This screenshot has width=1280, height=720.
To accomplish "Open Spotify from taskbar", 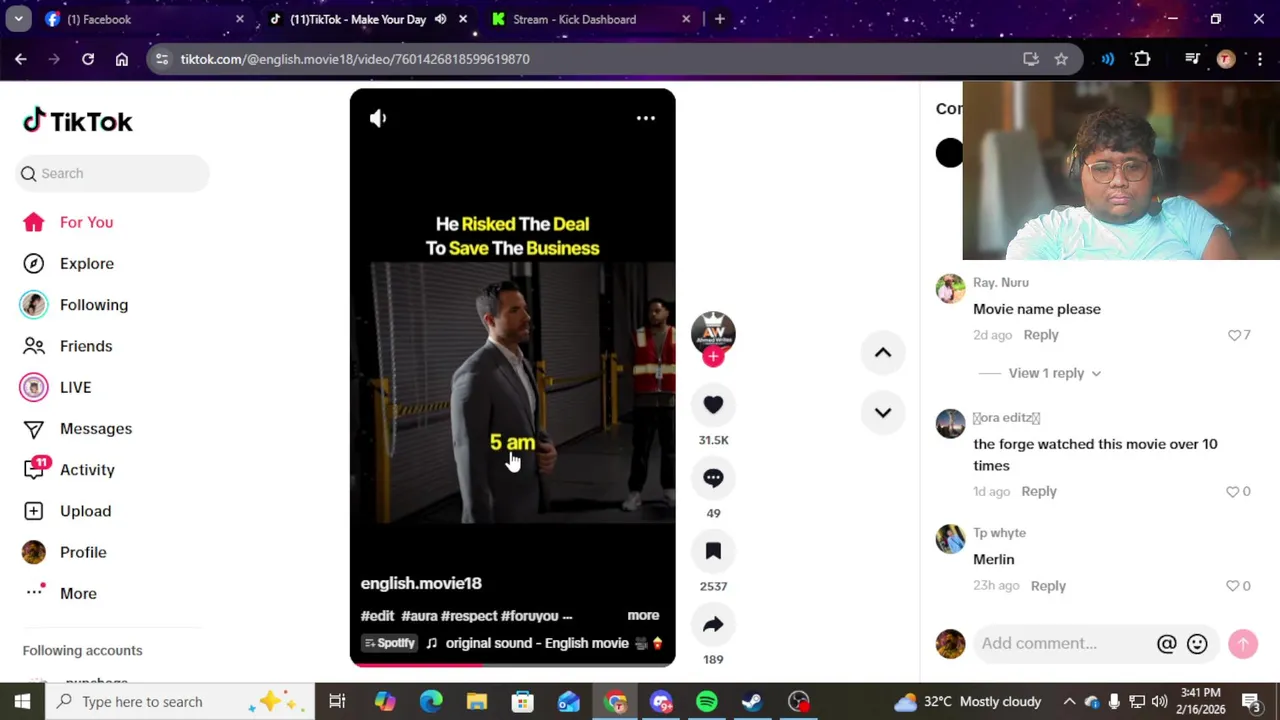I will 707,702.
